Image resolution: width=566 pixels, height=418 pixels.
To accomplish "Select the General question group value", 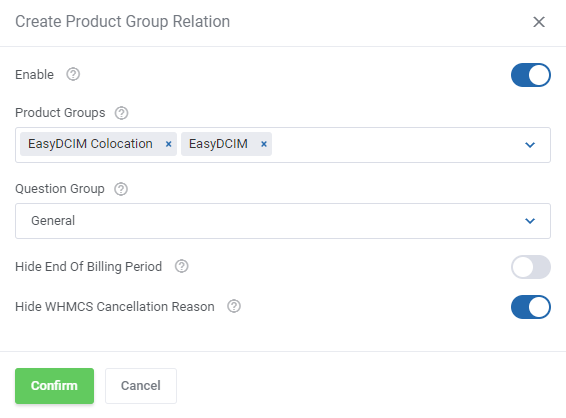I will pos(53,221).
